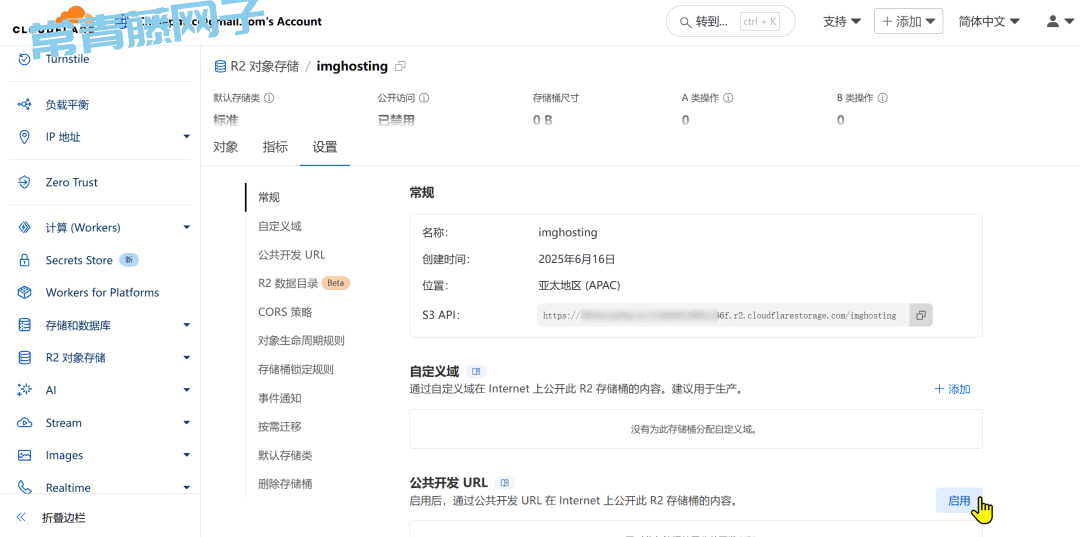
Task: Select the 设置 tab
Action: pyautogui.click(x=325, y=147)
